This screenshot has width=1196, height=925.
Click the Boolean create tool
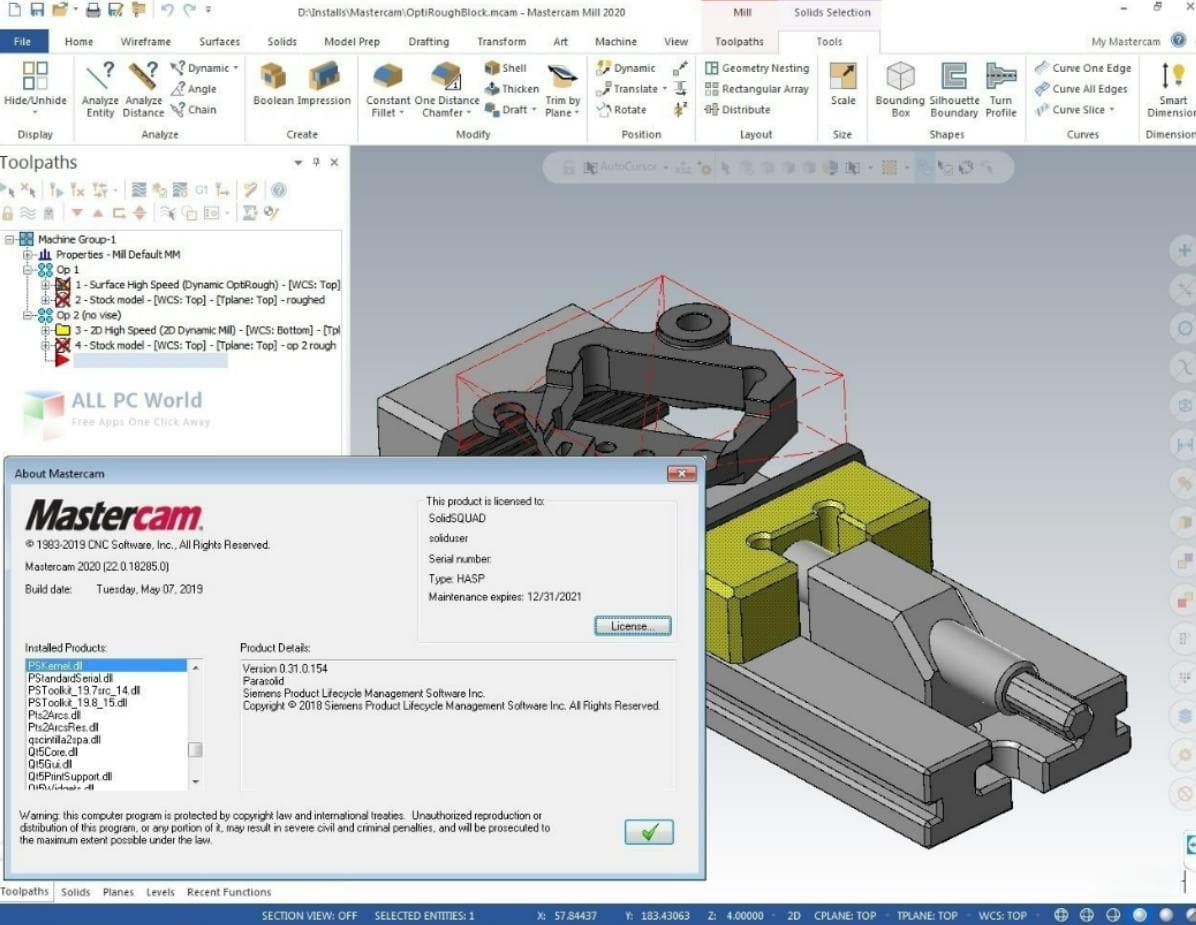coord(272,84)
